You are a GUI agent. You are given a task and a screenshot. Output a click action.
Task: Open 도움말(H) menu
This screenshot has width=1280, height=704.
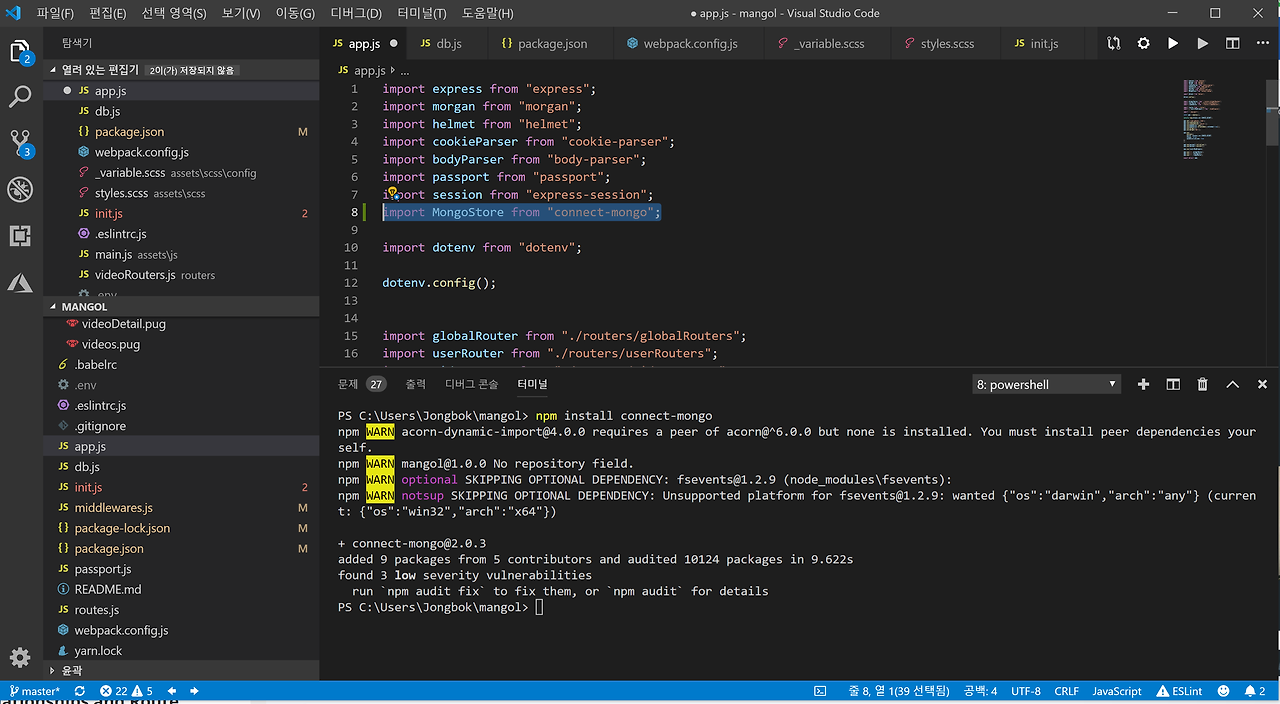pos(488,14)
